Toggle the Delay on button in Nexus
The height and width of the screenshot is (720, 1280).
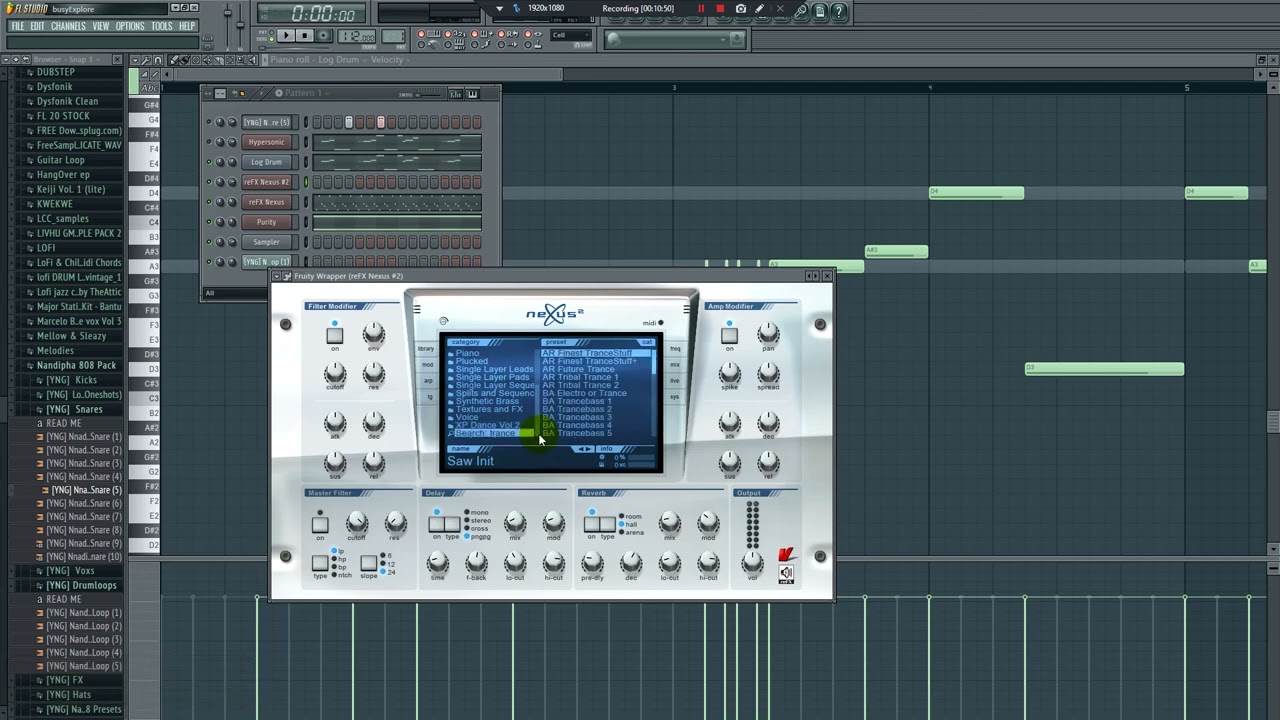[437, 524]
